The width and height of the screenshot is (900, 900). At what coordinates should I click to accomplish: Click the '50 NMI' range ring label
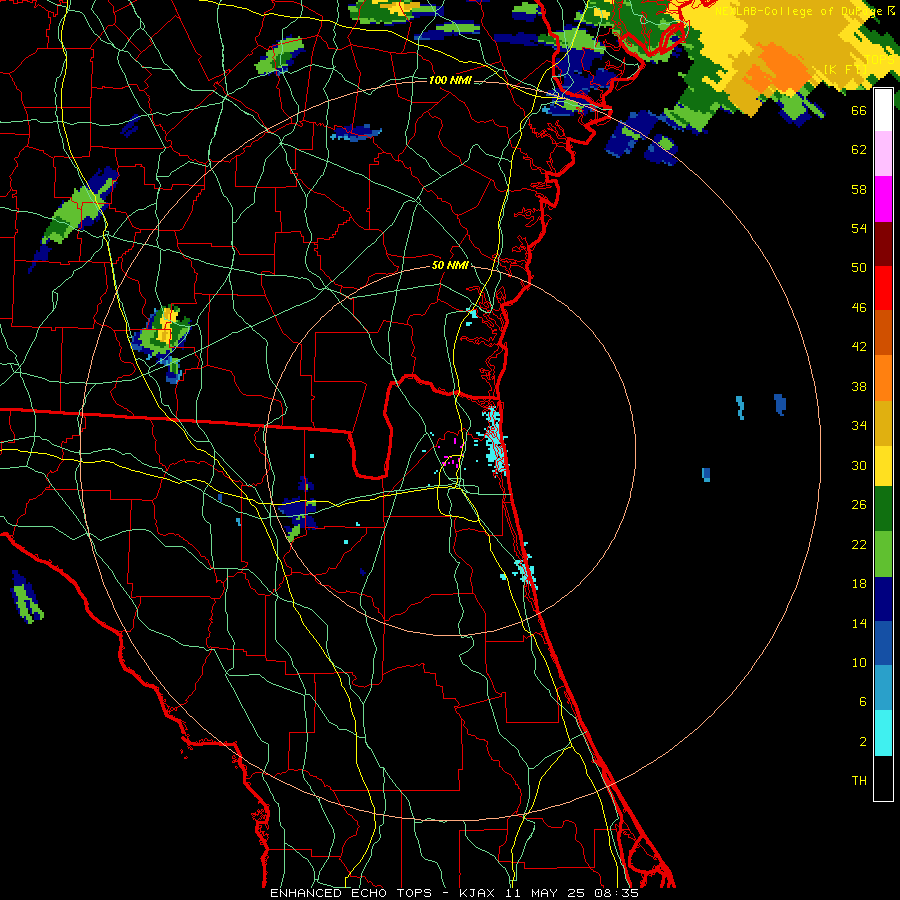tap(450, 265)
